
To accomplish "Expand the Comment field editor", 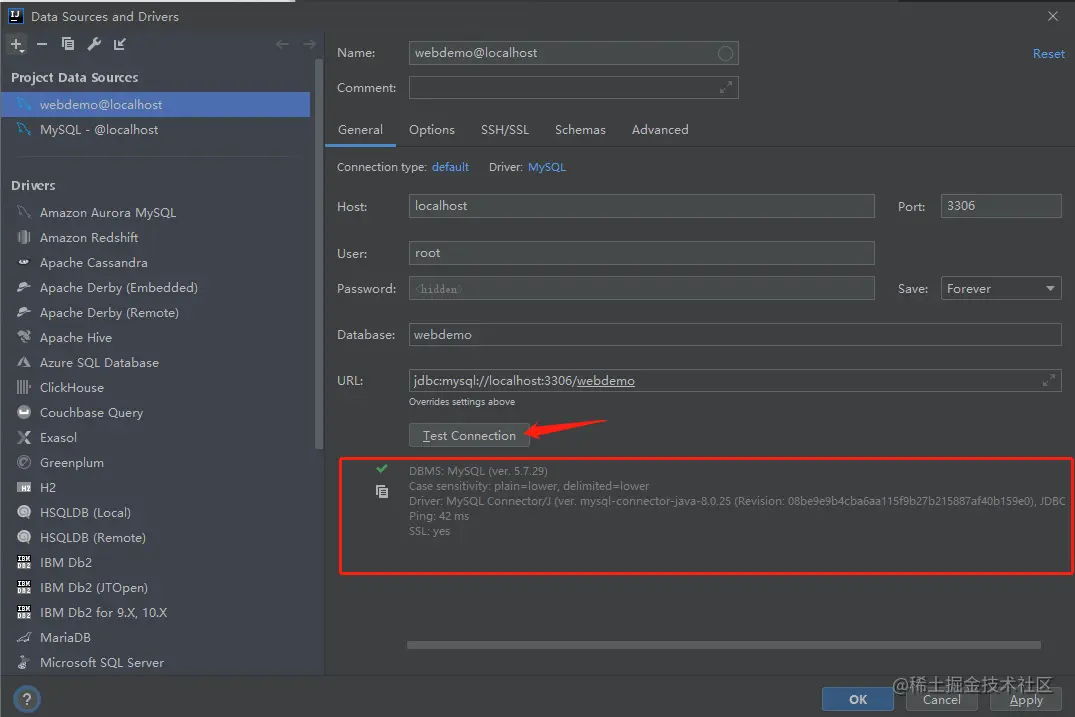I will 725,88.
